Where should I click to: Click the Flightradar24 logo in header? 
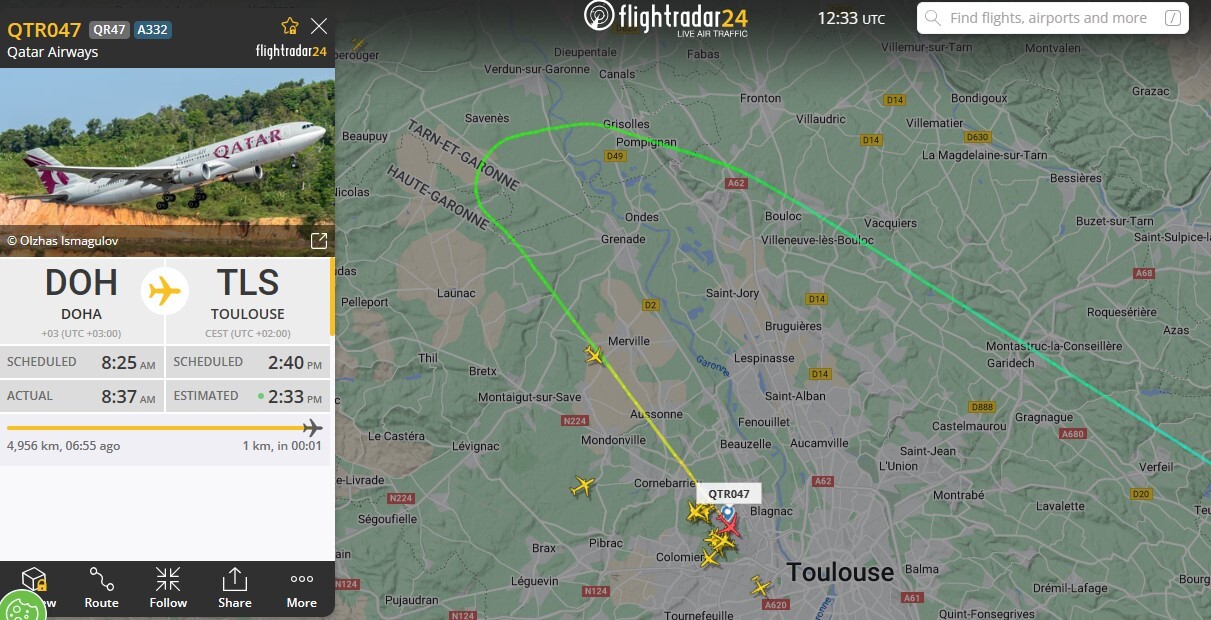pos(666,18)
